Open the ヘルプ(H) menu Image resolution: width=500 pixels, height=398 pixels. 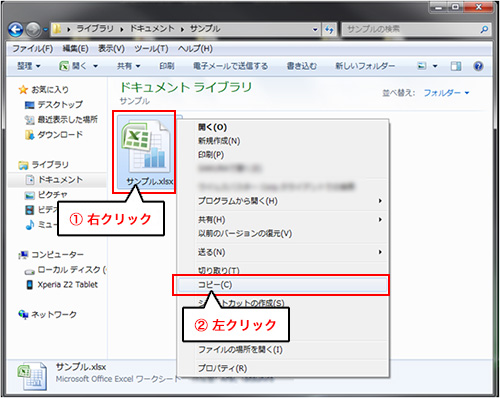tap(195, 49)
